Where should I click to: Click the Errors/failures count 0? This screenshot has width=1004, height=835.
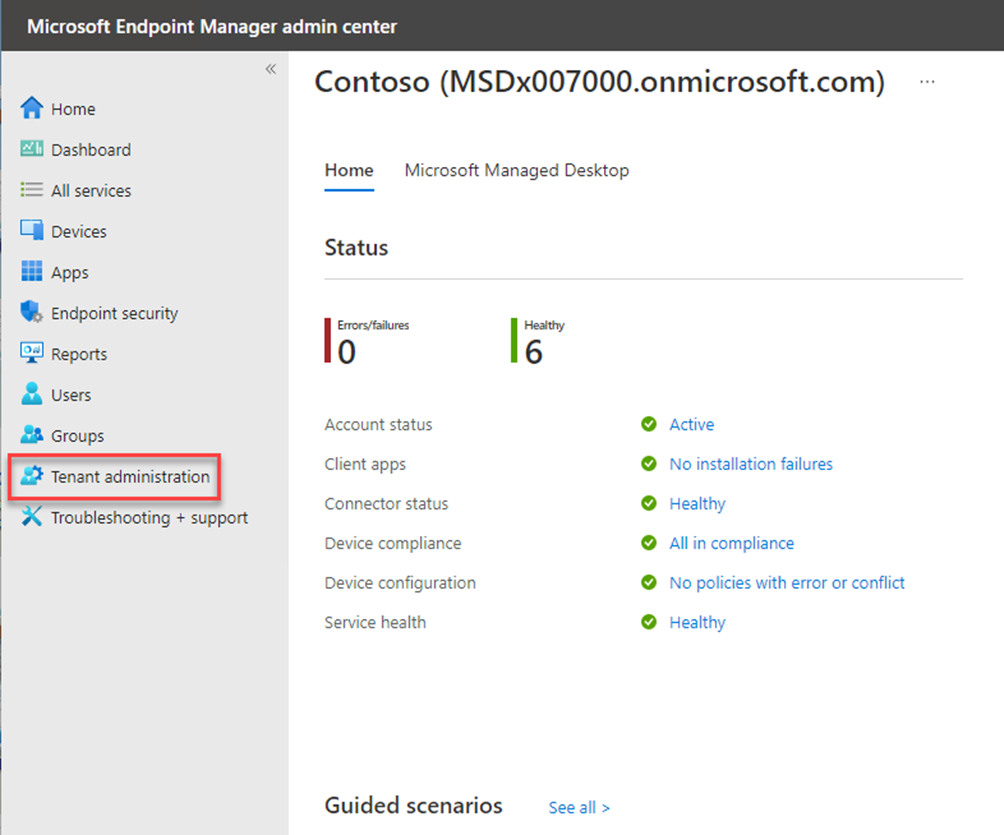click(x=346, y=352)
